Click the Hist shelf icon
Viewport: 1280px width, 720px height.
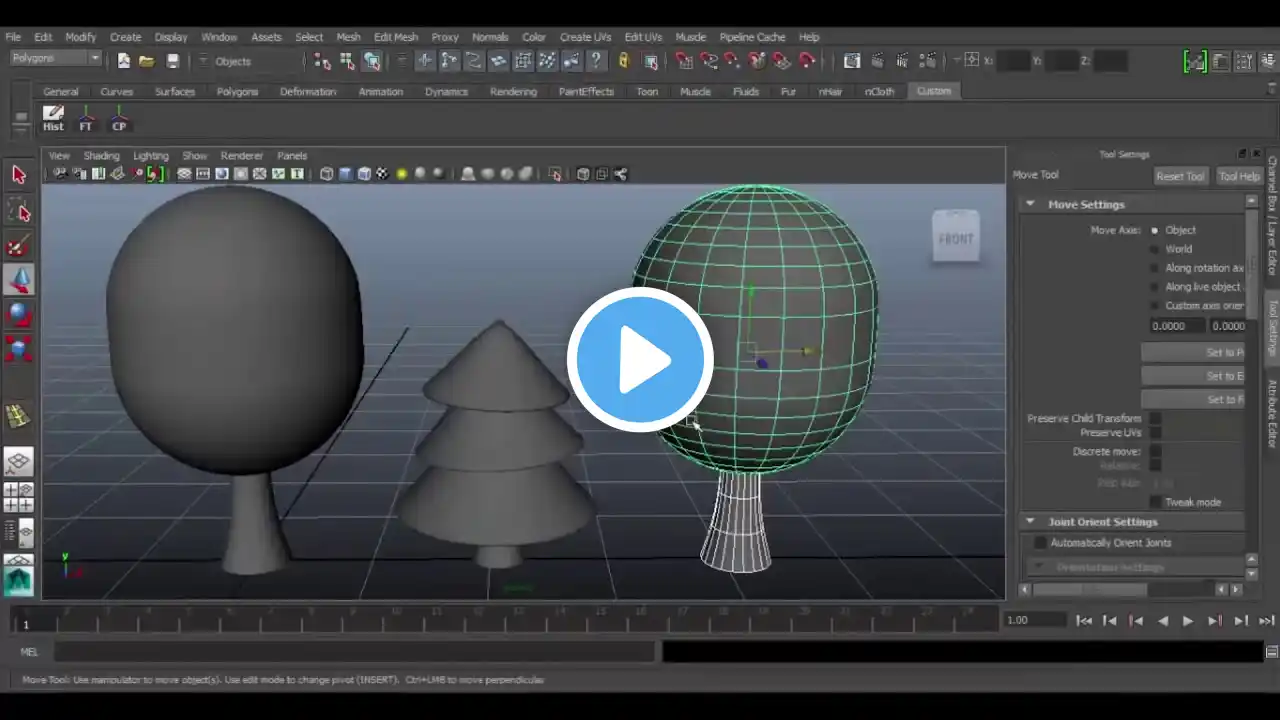[x=53, y=119]
